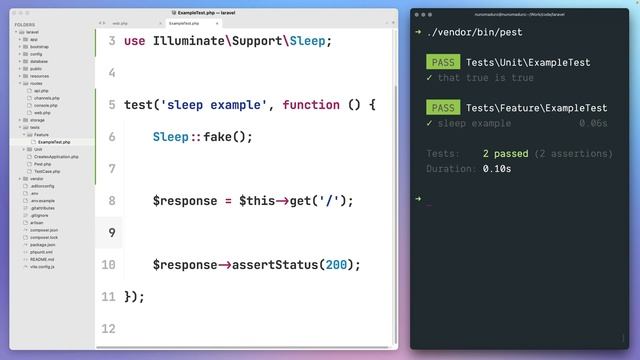The image size is (640, 360).
Task: Switch to the web.php editor tab
Action: coord(120,23)
